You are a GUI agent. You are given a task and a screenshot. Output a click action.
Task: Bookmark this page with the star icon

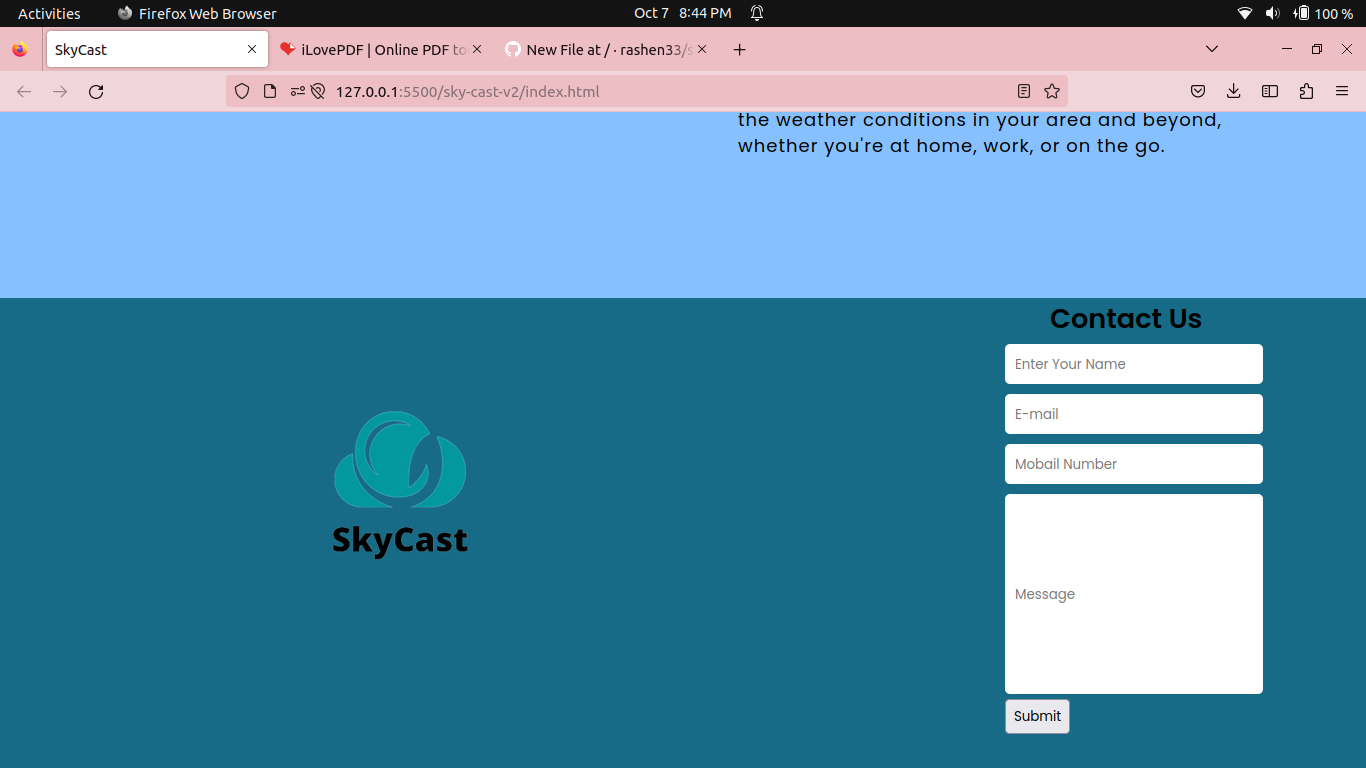(x=1052, y=91)
